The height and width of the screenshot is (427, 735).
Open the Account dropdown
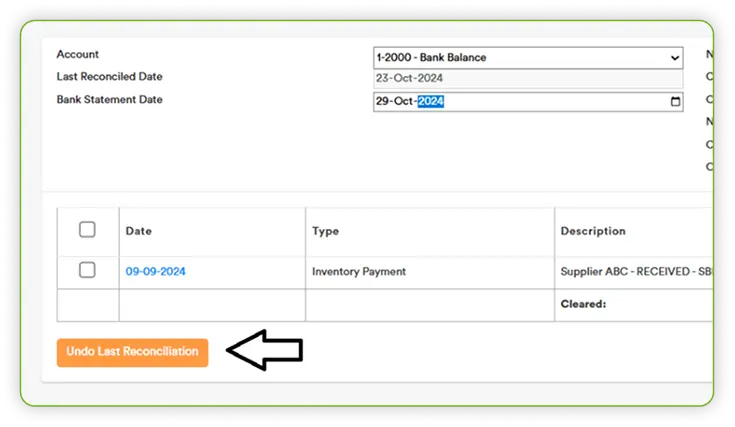(x=527, y=57)
